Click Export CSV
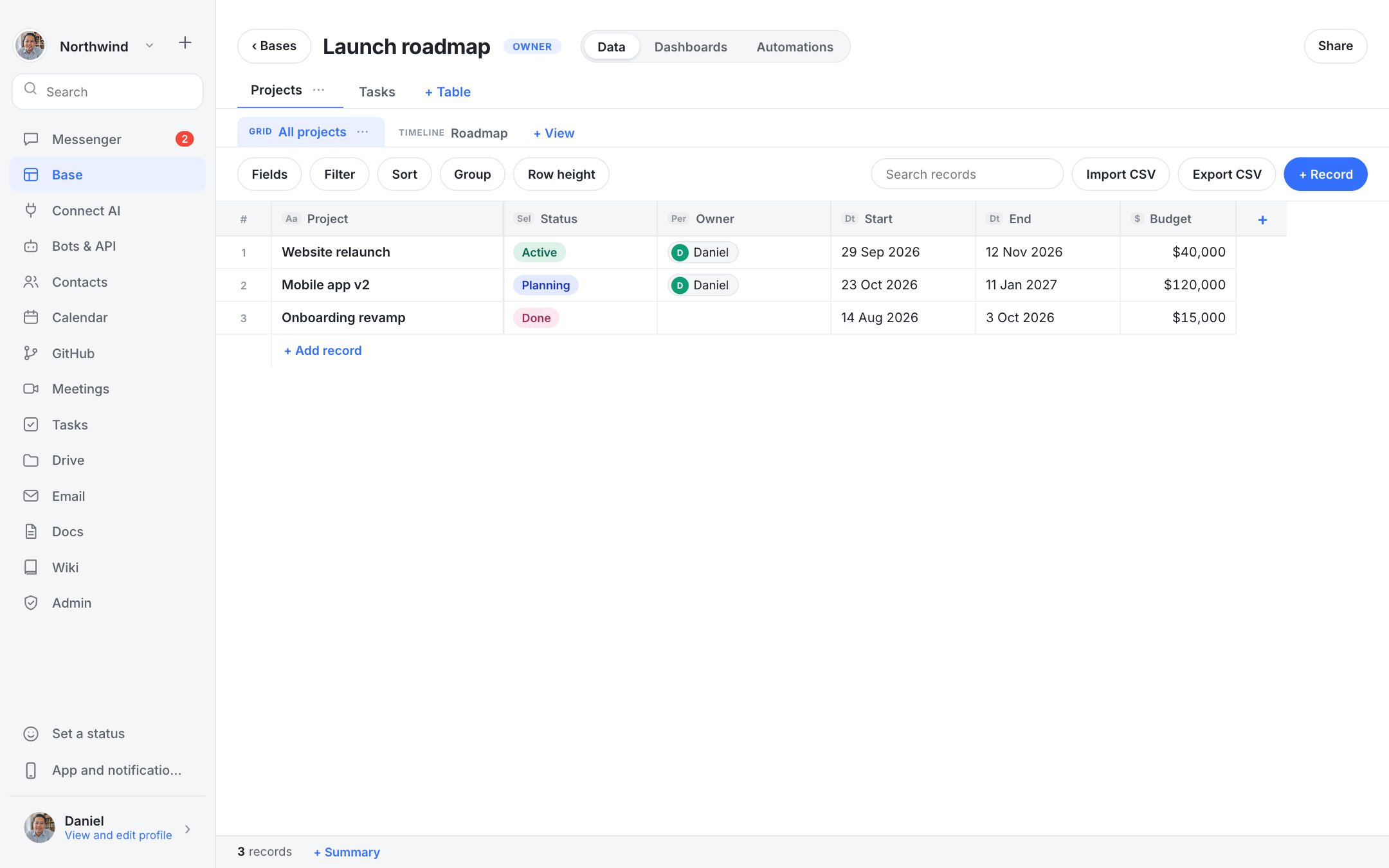The image size is (1389, 868). tap(1226, 174)
